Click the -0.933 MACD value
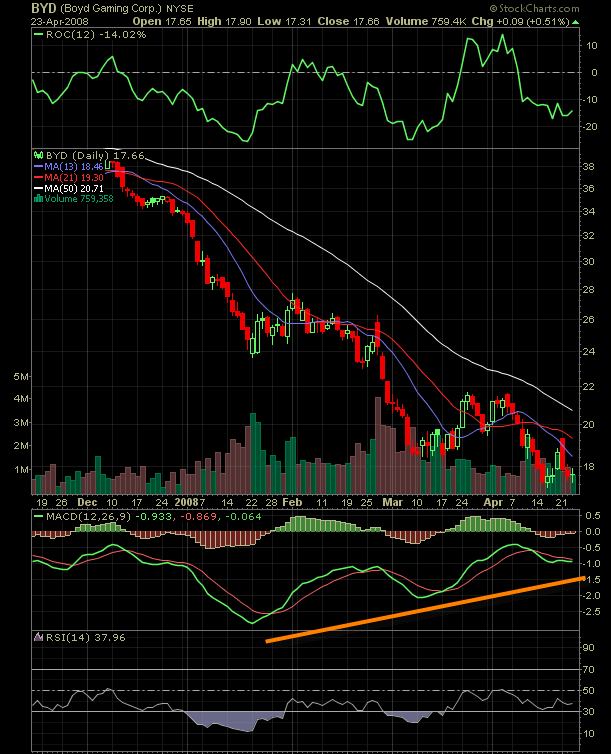The image size is (611, 754). 153,516
